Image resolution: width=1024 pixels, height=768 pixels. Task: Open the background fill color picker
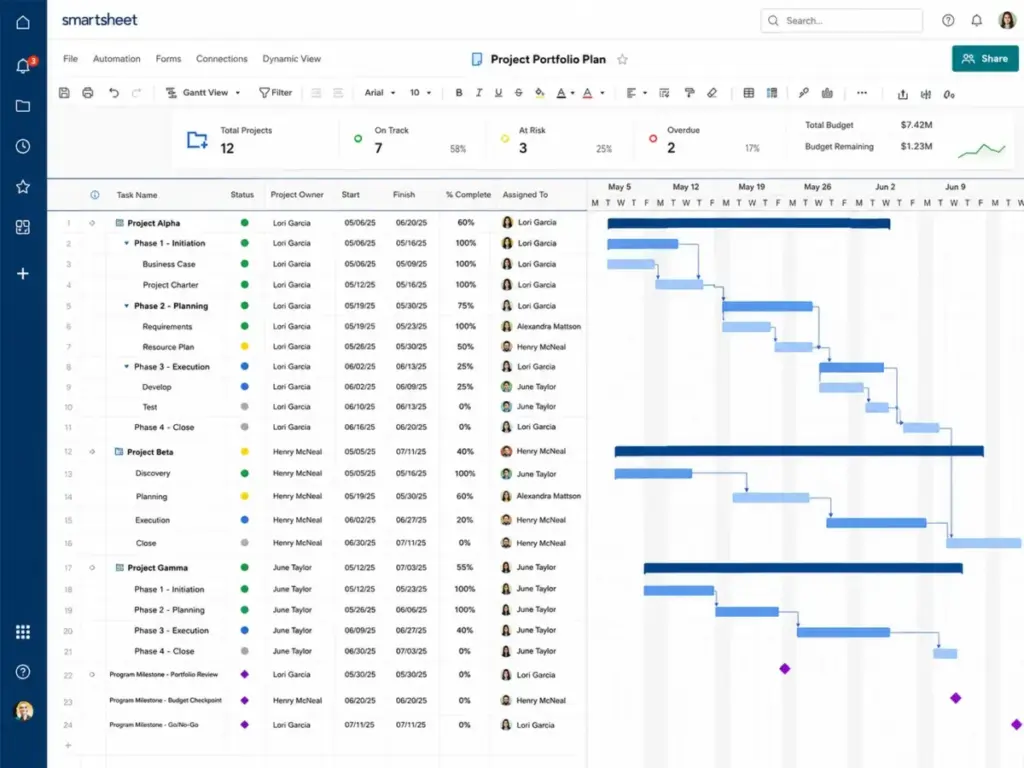pos(539,93)
